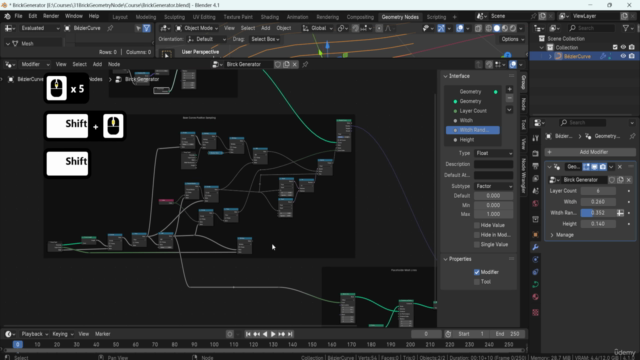Enable the Hide Value checkbox
Screen dimensions: 640x360
477,225
